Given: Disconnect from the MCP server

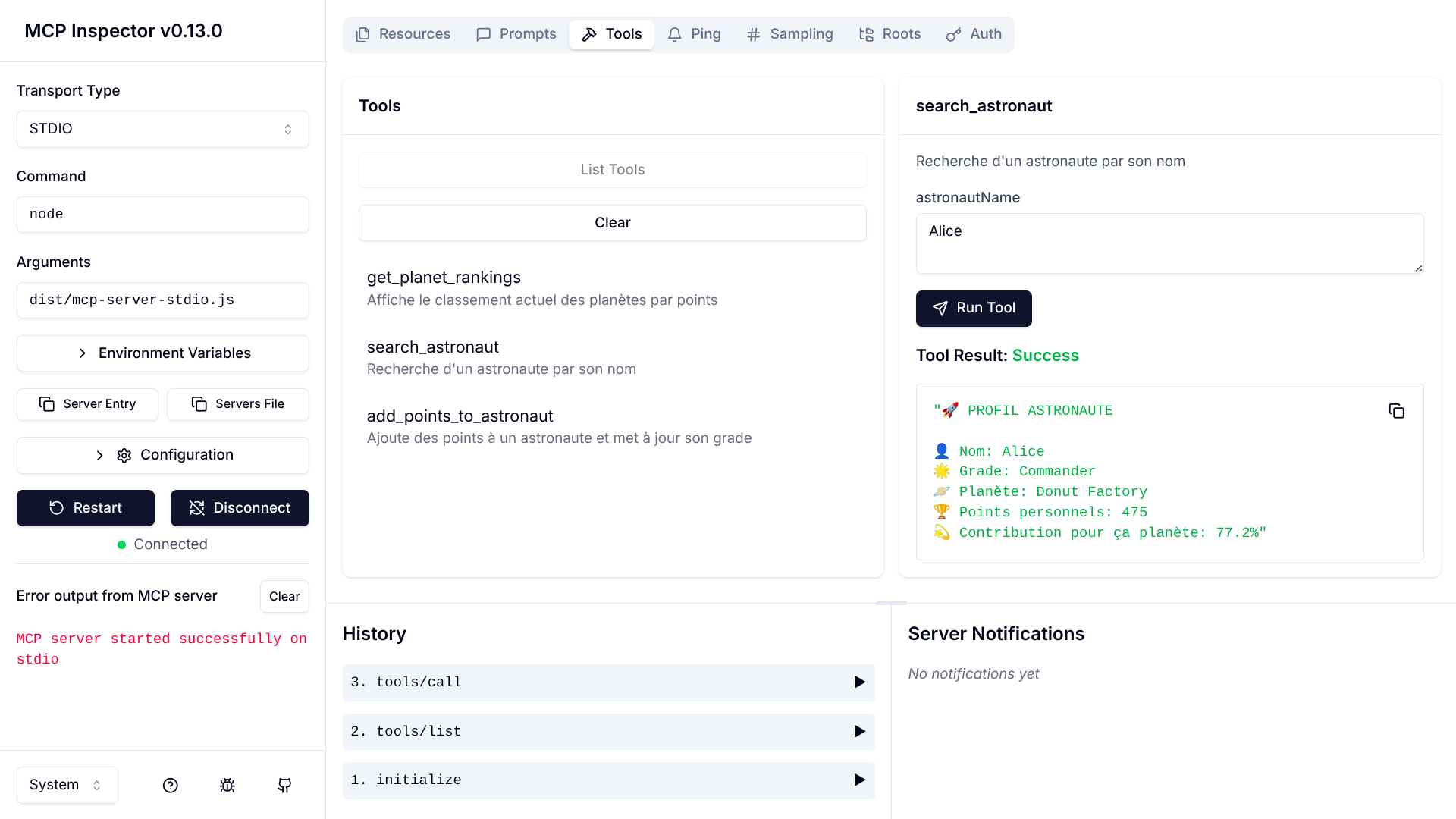Looking at the screenshot, I should click(x=240, y=508).
